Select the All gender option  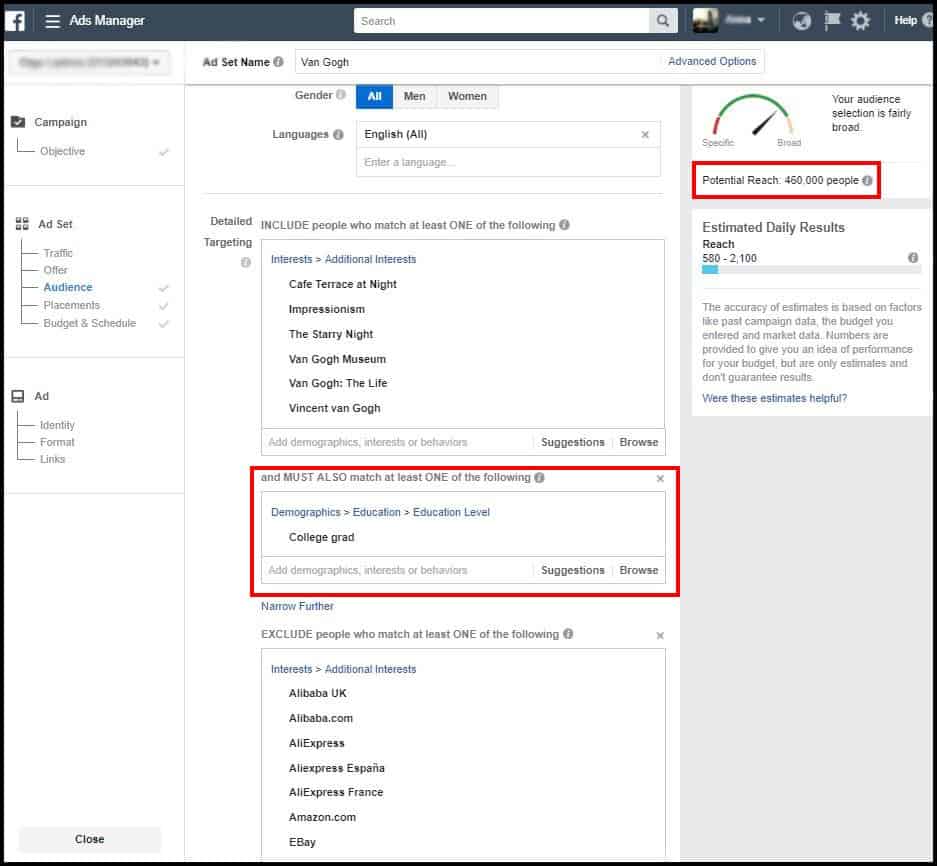pos(374,96)
